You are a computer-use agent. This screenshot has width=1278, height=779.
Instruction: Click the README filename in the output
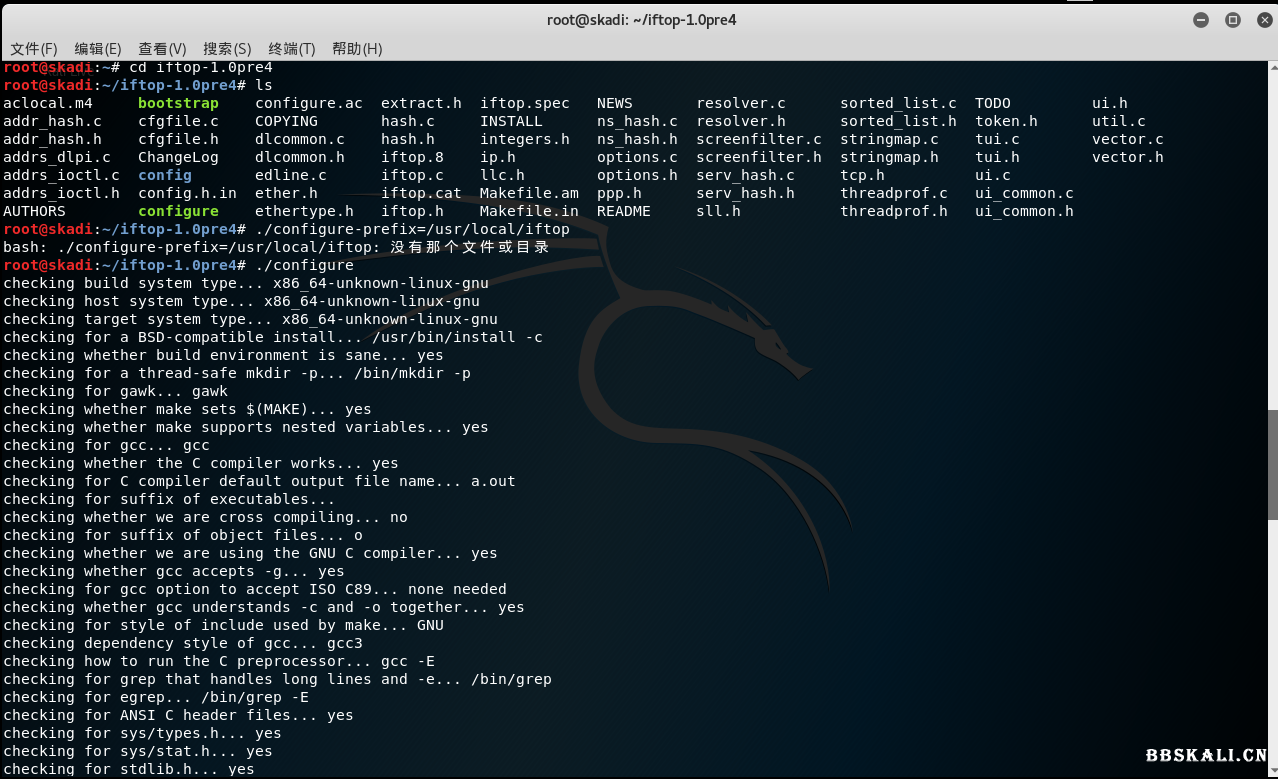(623, 211)
